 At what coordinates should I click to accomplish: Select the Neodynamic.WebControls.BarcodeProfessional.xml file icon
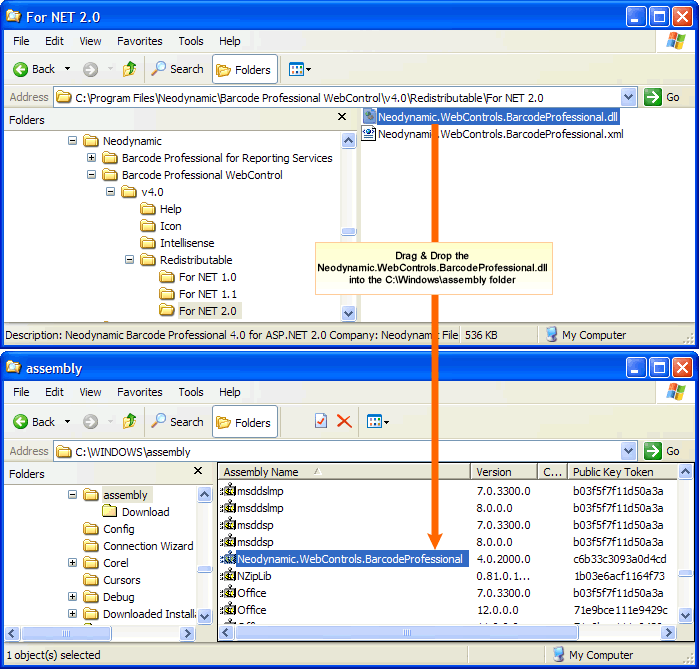click(x=368, y=133)
